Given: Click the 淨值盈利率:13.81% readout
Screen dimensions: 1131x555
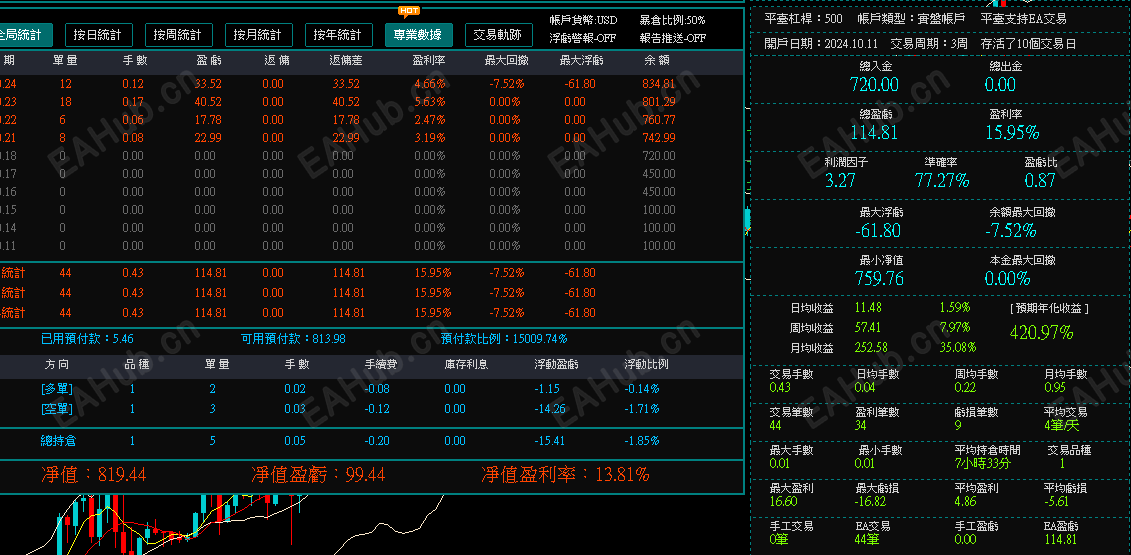Looking at the screenshot, I should [566, 475].
